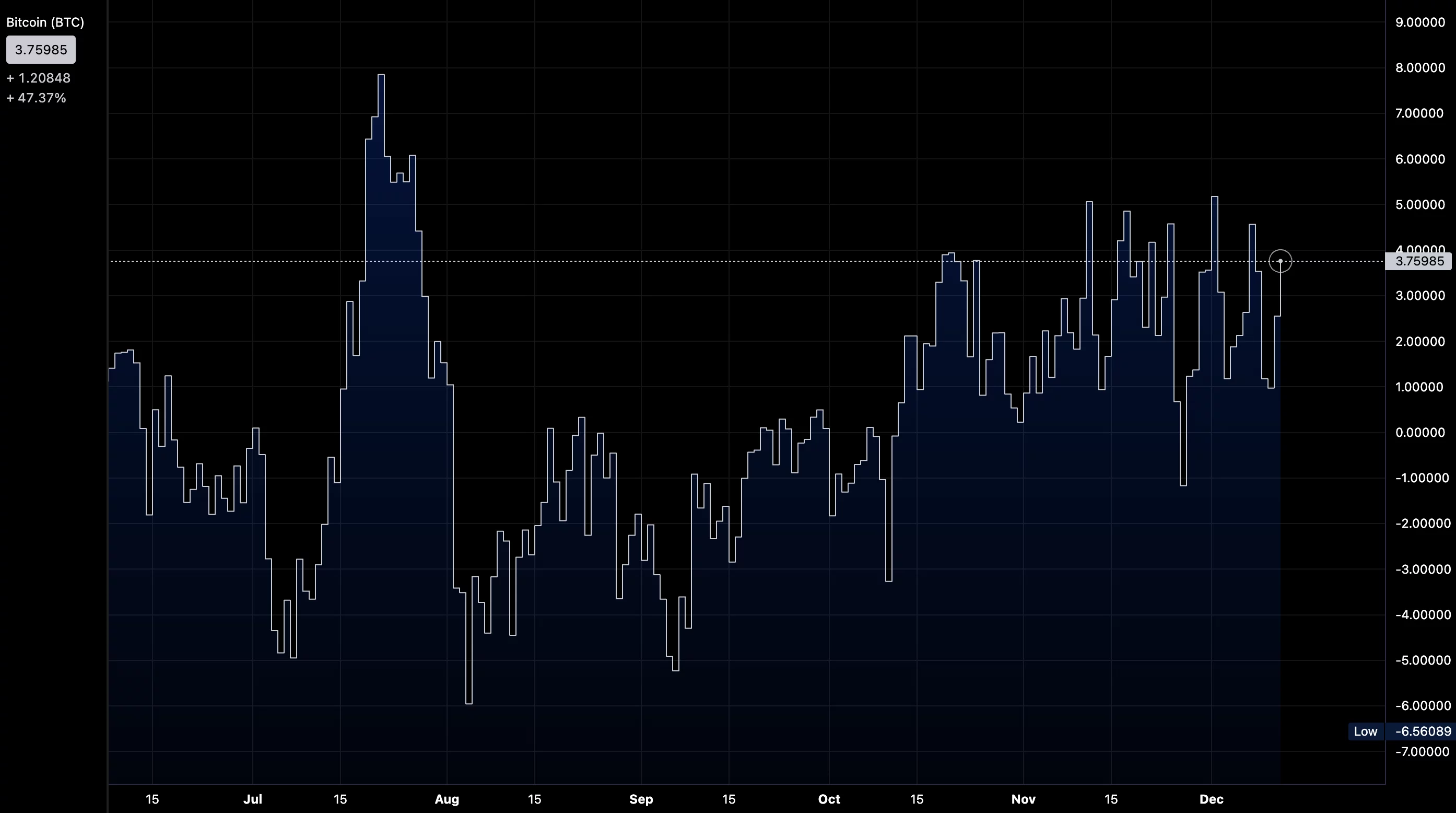Click the +47.37% percentage change label
1456x813 pixels.
[36, 97]
